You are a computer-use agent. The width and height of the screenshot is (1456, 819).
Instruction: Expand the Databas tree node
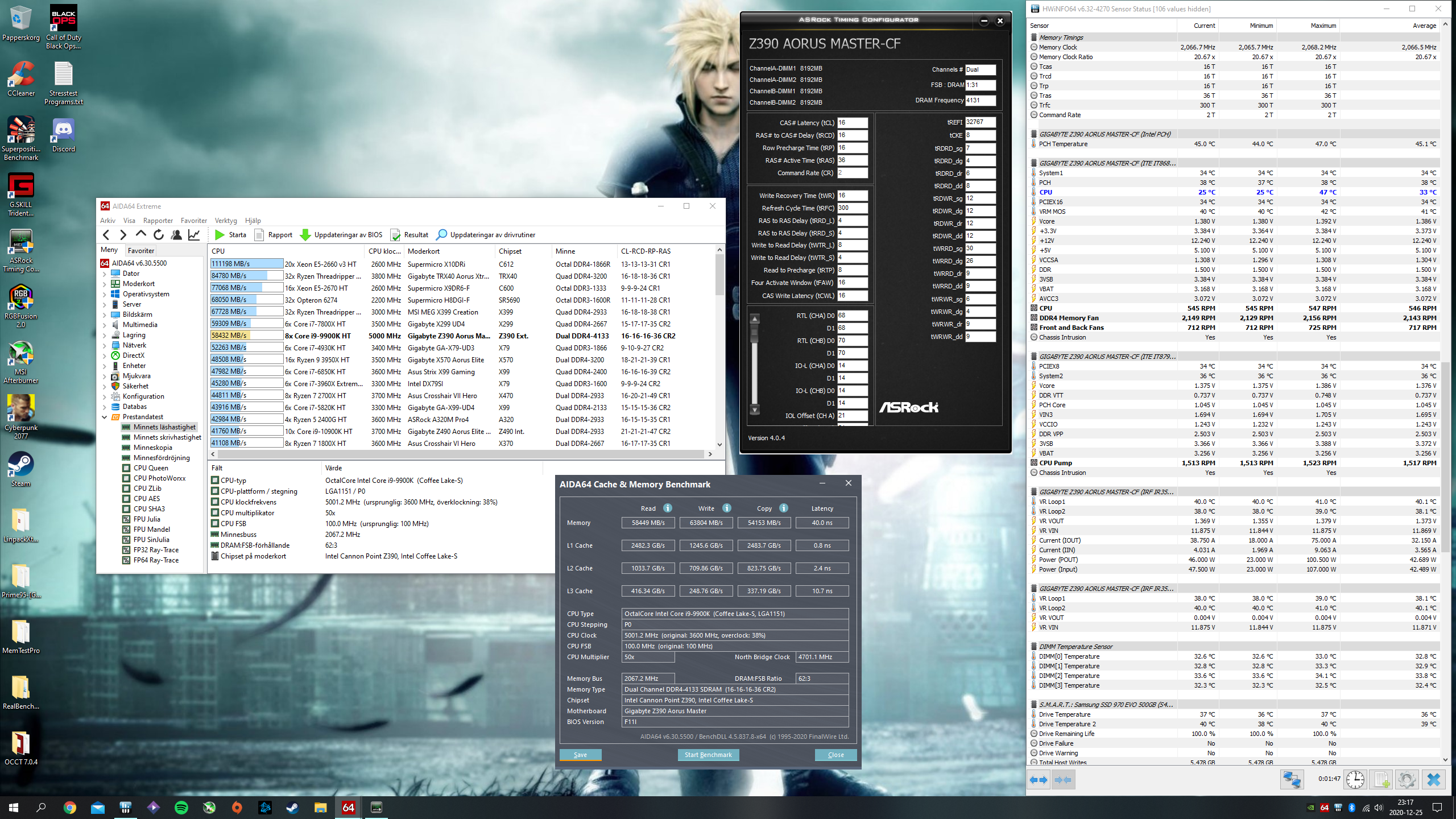105,407
